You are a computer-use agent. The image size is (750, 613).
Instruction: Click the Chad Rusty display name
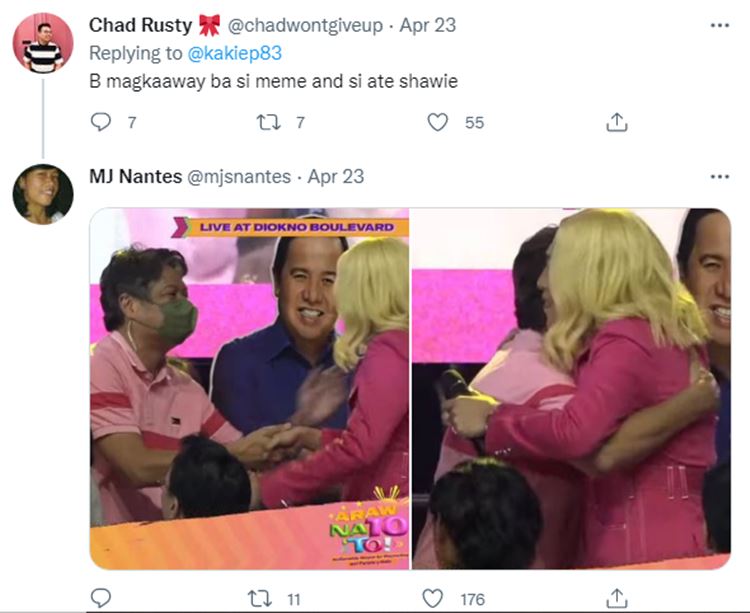(140, 25)
